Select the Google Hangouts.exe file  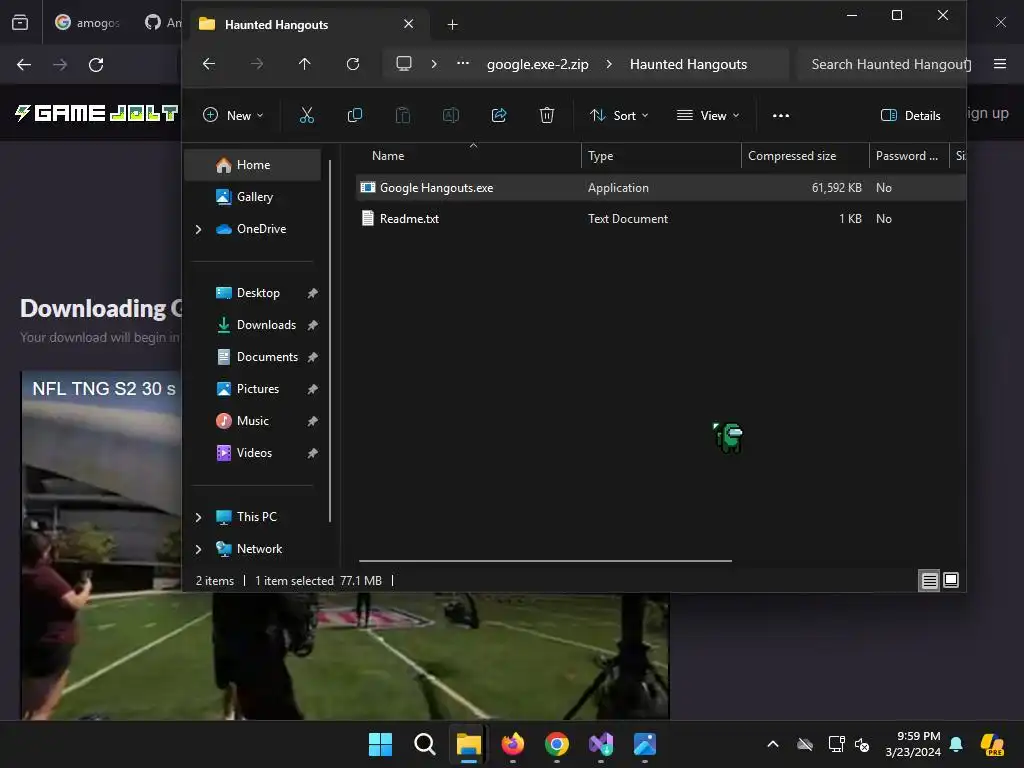click(660, 188)
